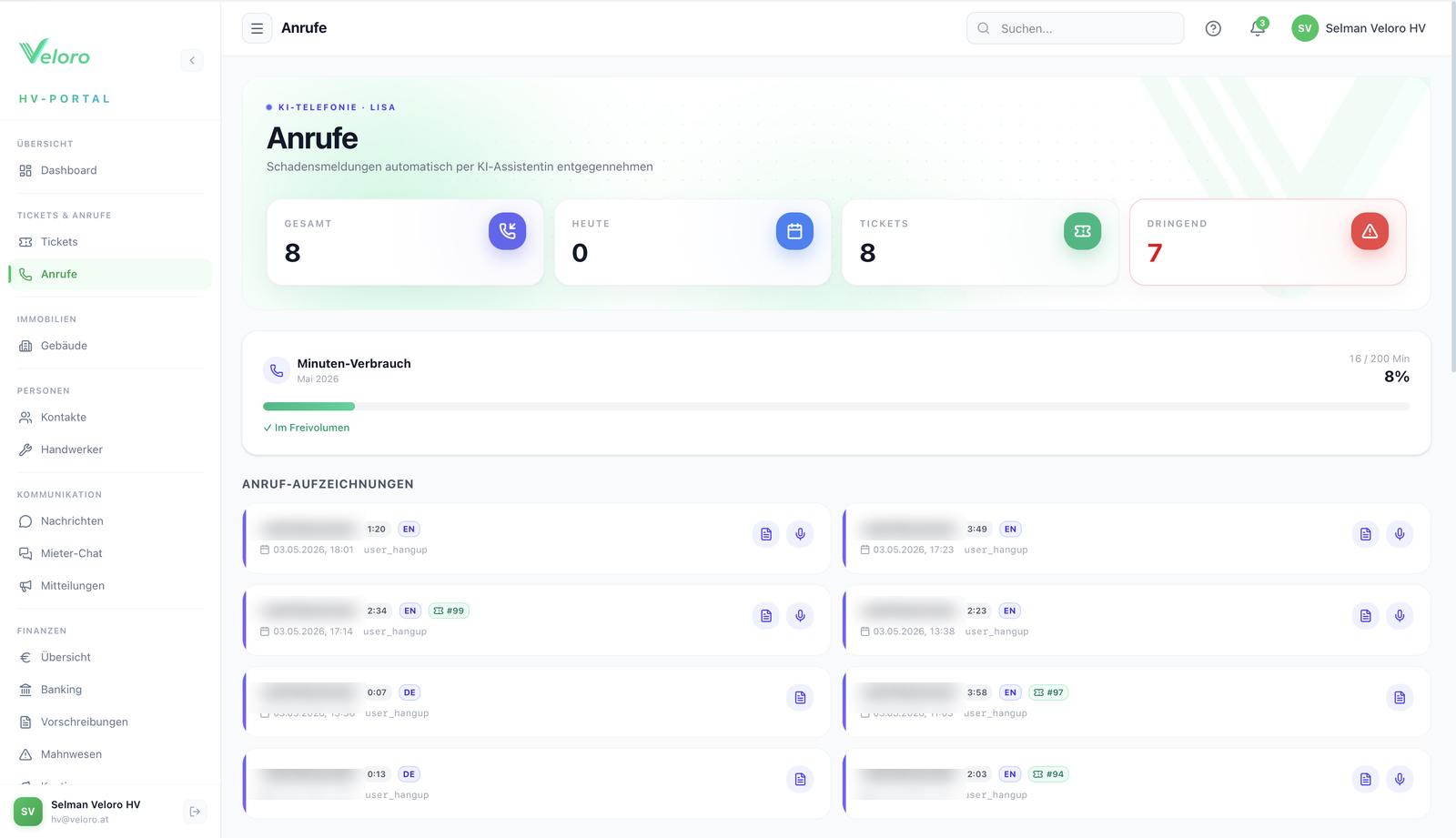Click the SV avatar in top bar
Viewport: 1456px width, 838px height.
[1305, 28]
